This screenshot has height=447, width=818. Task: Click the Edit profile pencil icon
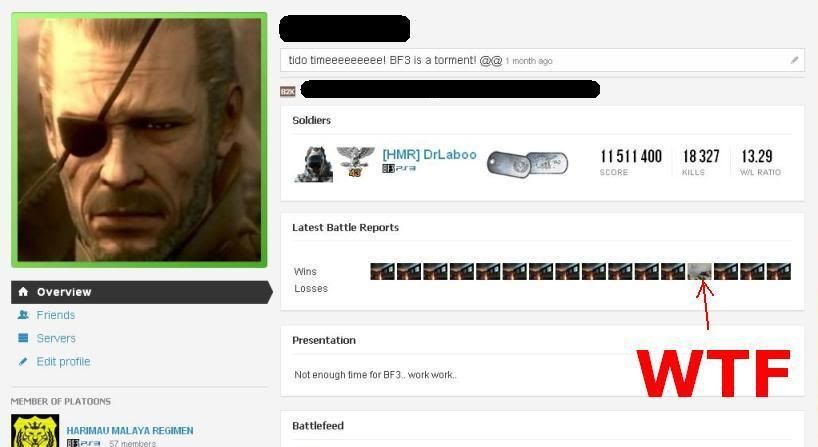coord(23,361)
